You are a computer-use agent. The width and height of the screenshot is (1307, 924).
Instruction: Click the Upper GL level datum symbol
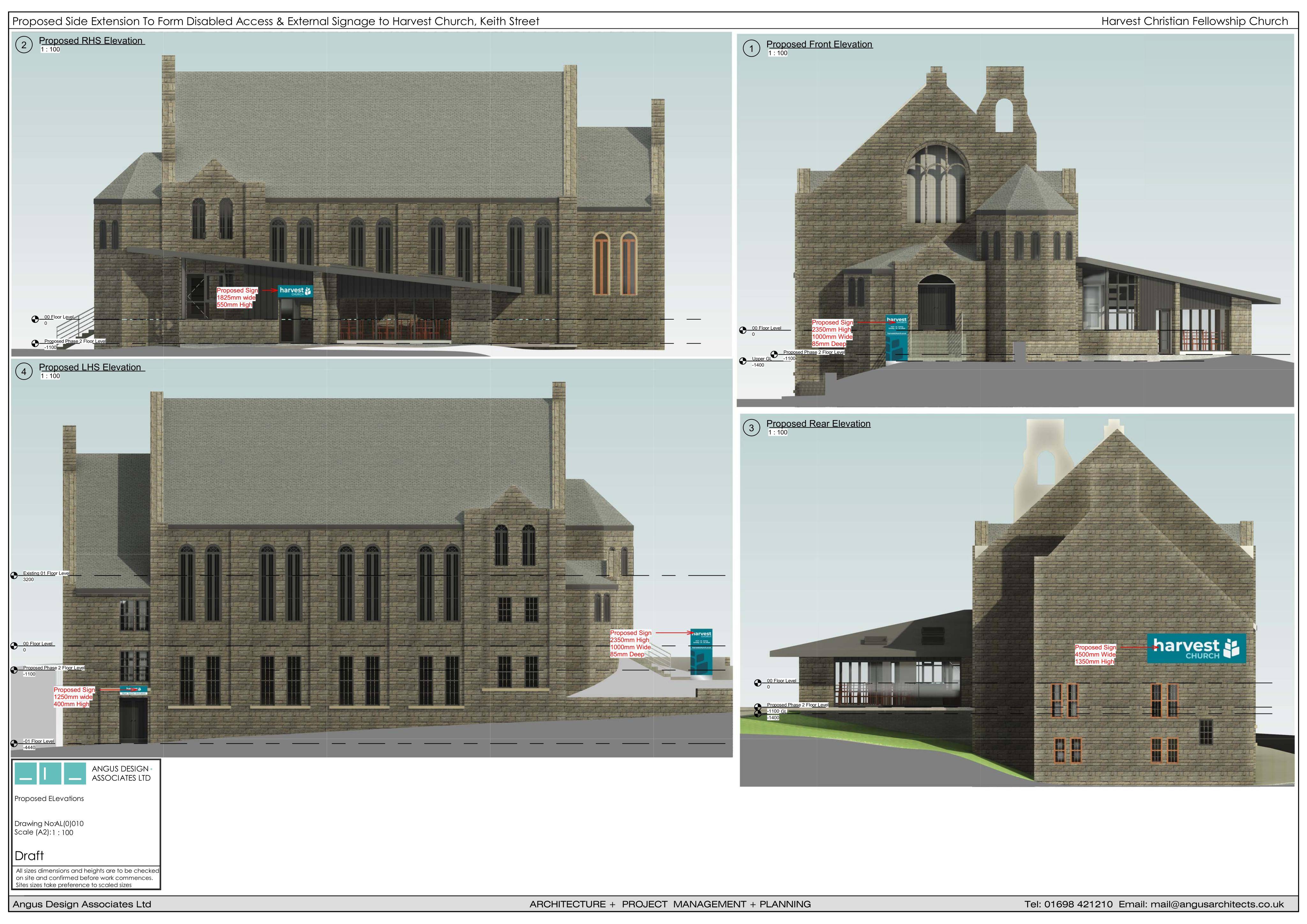(x=743, y=361)
